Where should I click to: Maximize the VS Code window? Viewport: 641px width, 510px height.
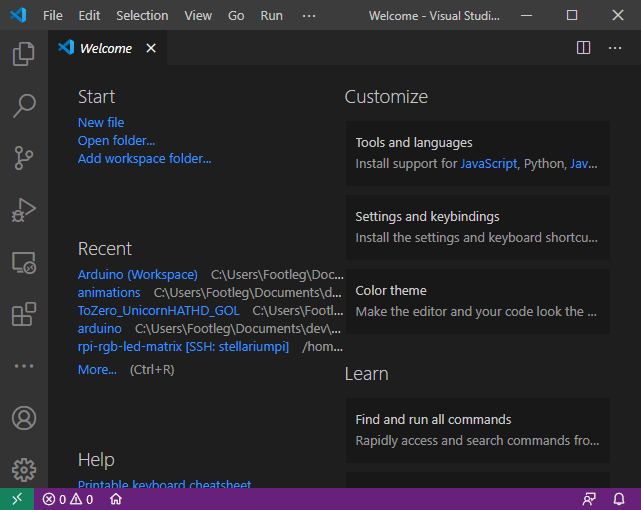click(572, 16)
